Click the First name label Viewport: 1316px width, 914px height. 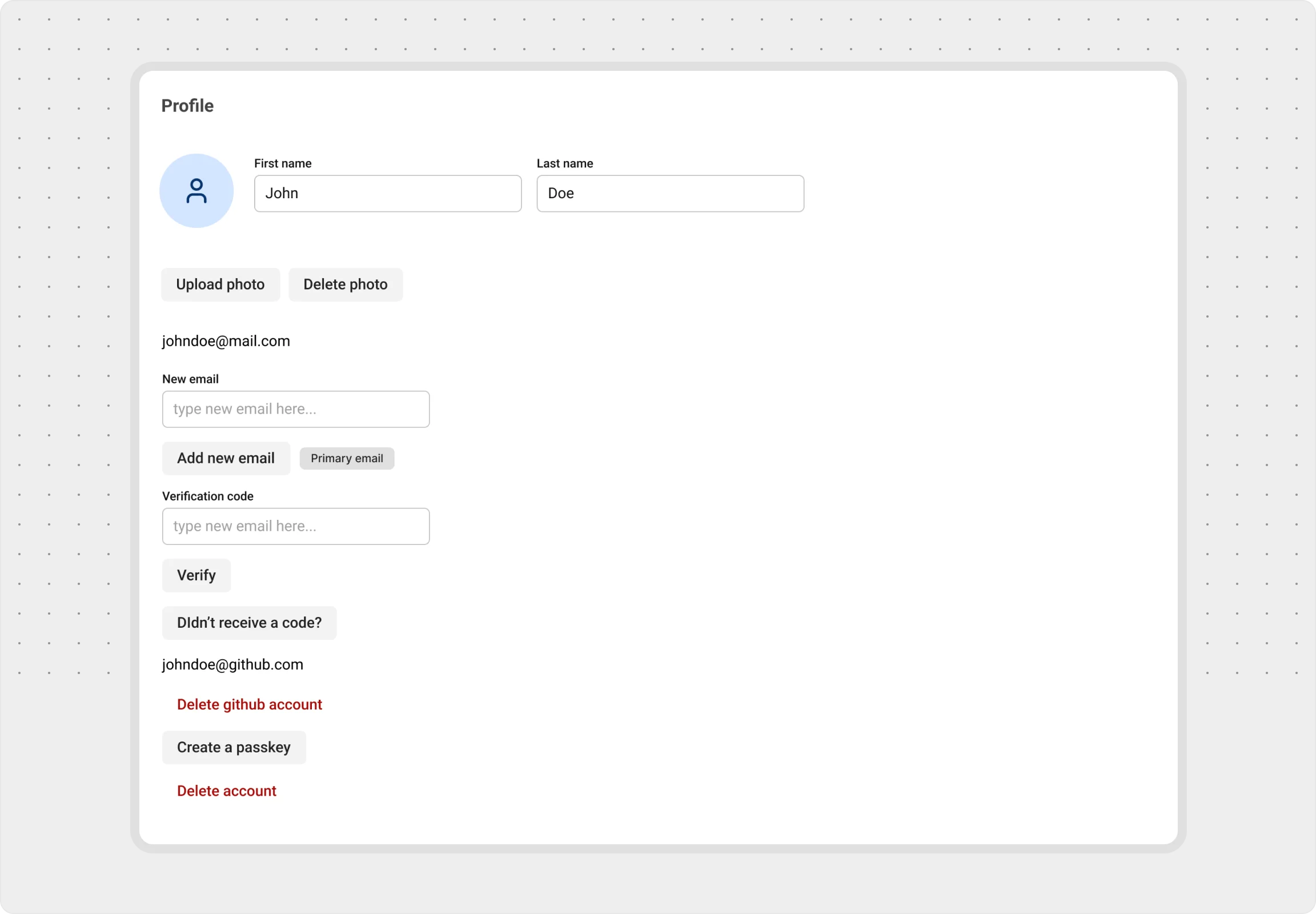pos(282,163)
